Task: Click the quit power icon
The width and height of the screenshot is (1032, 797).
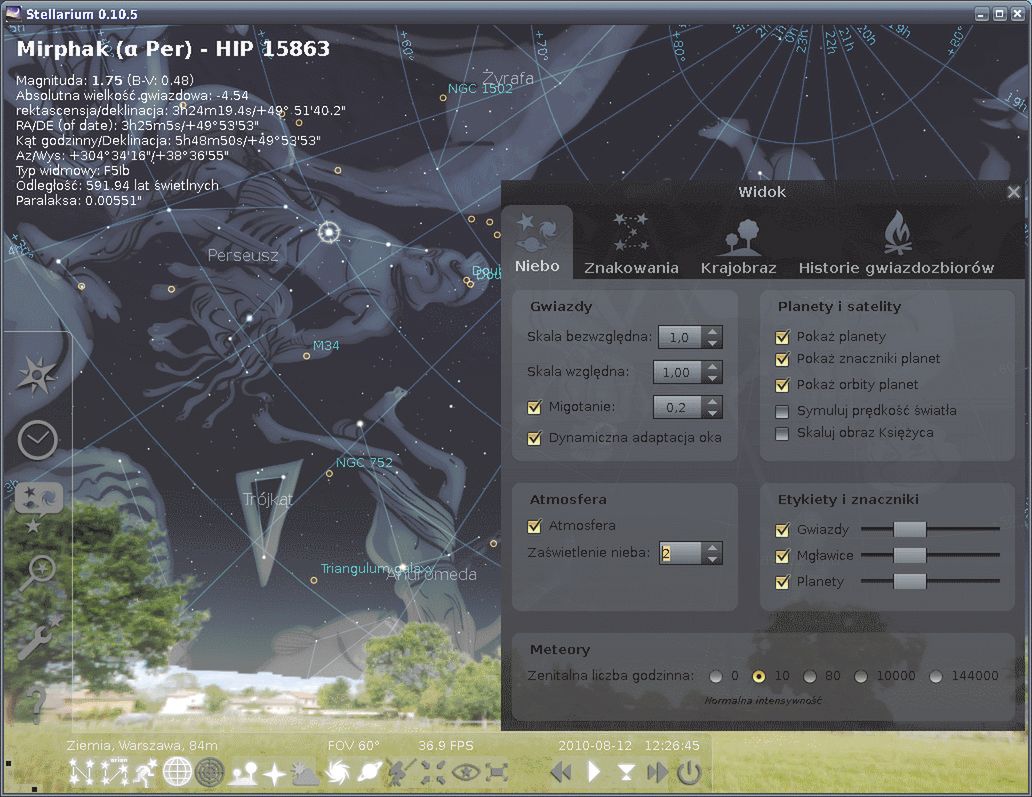Action: [x=689, y=772]
